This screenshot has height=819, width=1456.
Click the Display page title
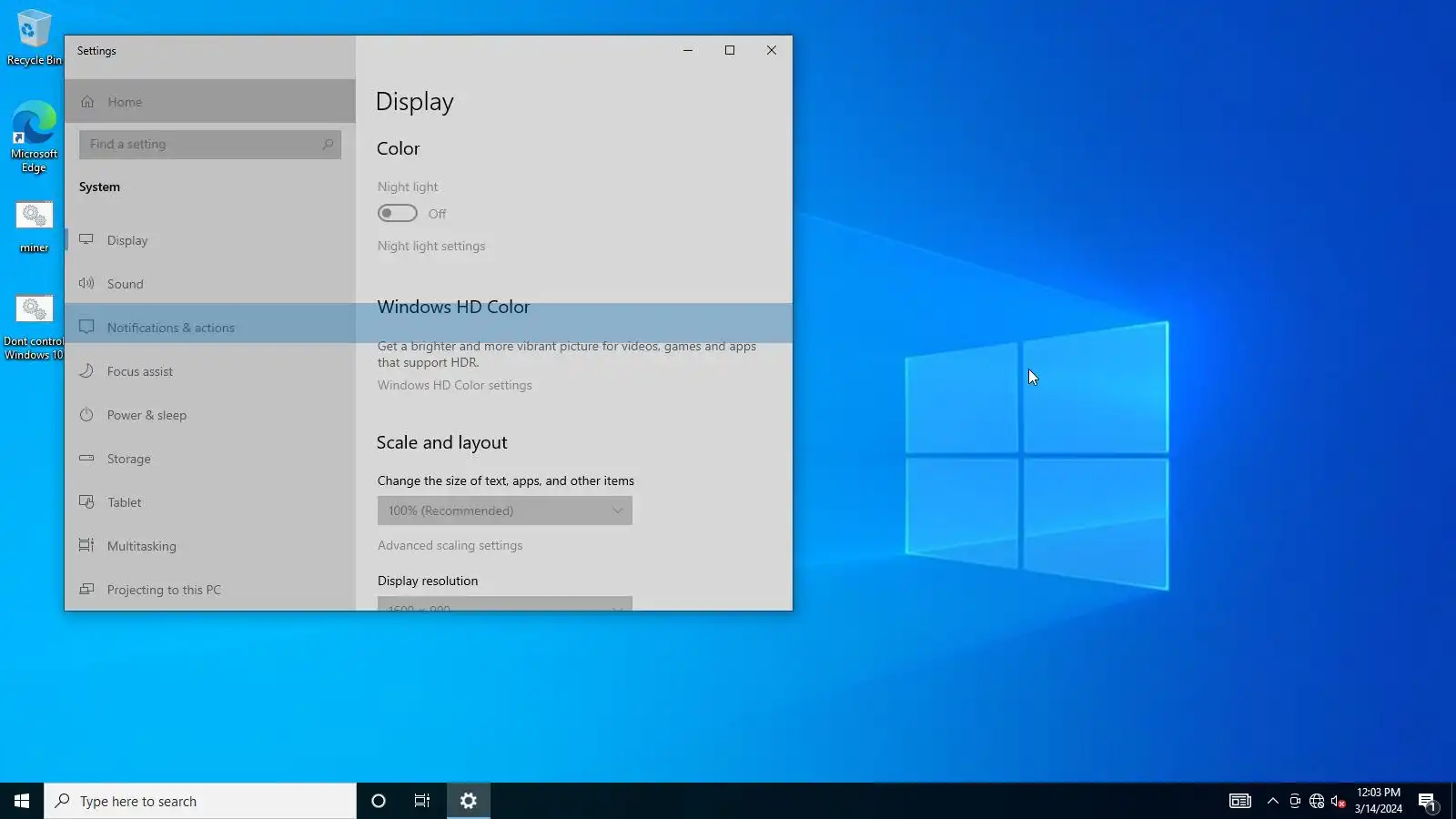(x=415, y=102)
